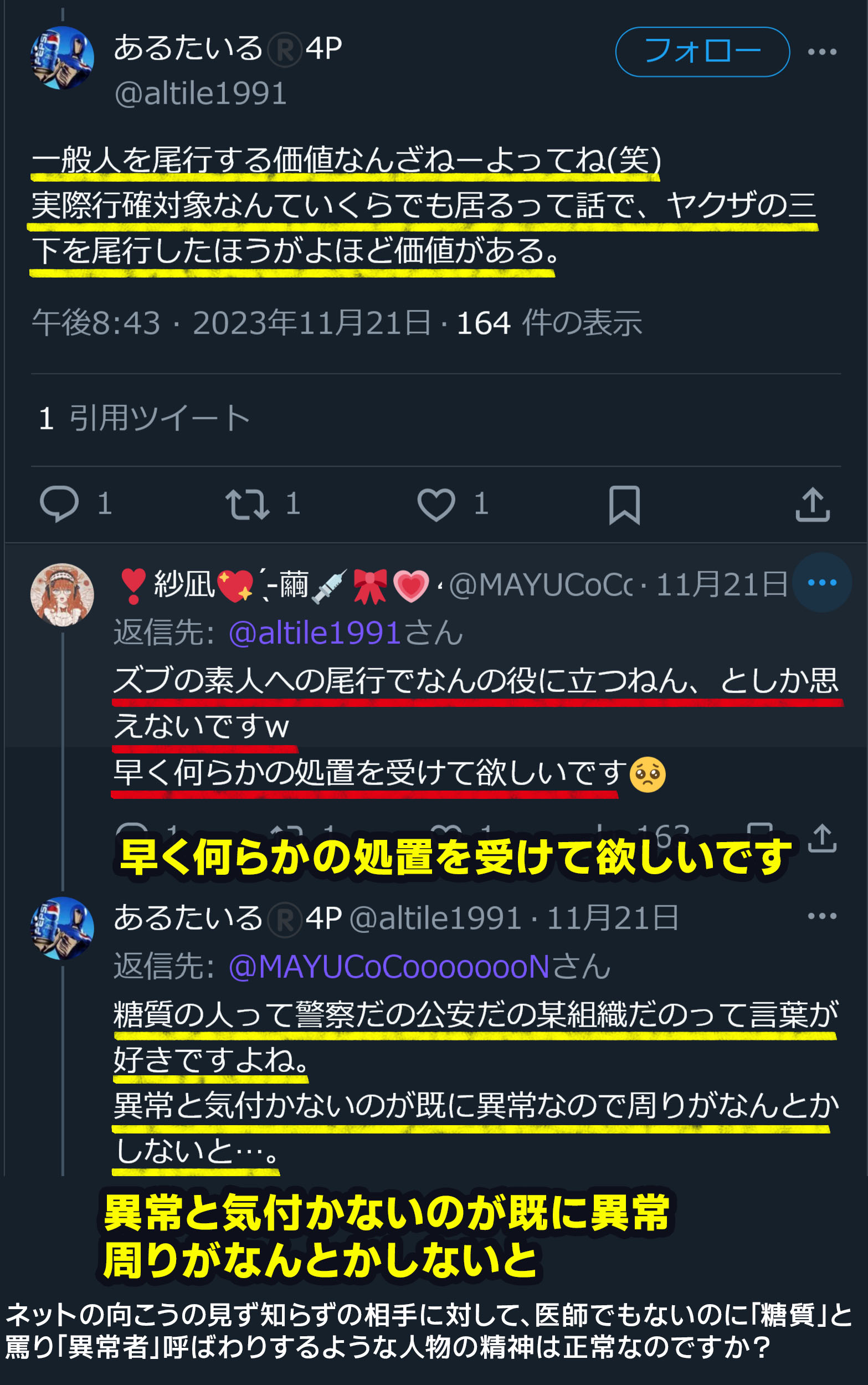Viewport: 868px width, 1385px height.
Task: Open あるたいる avatar on the last reply
Action: click(x=62, y=928)
